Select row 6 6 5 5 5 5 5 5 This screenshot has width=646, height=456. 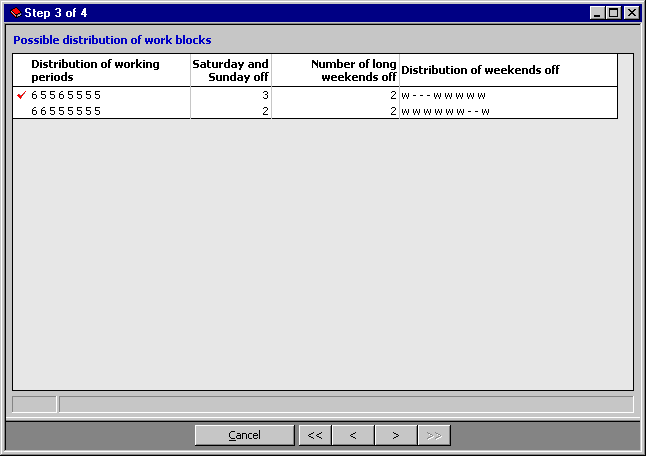(x=315, y=111)
